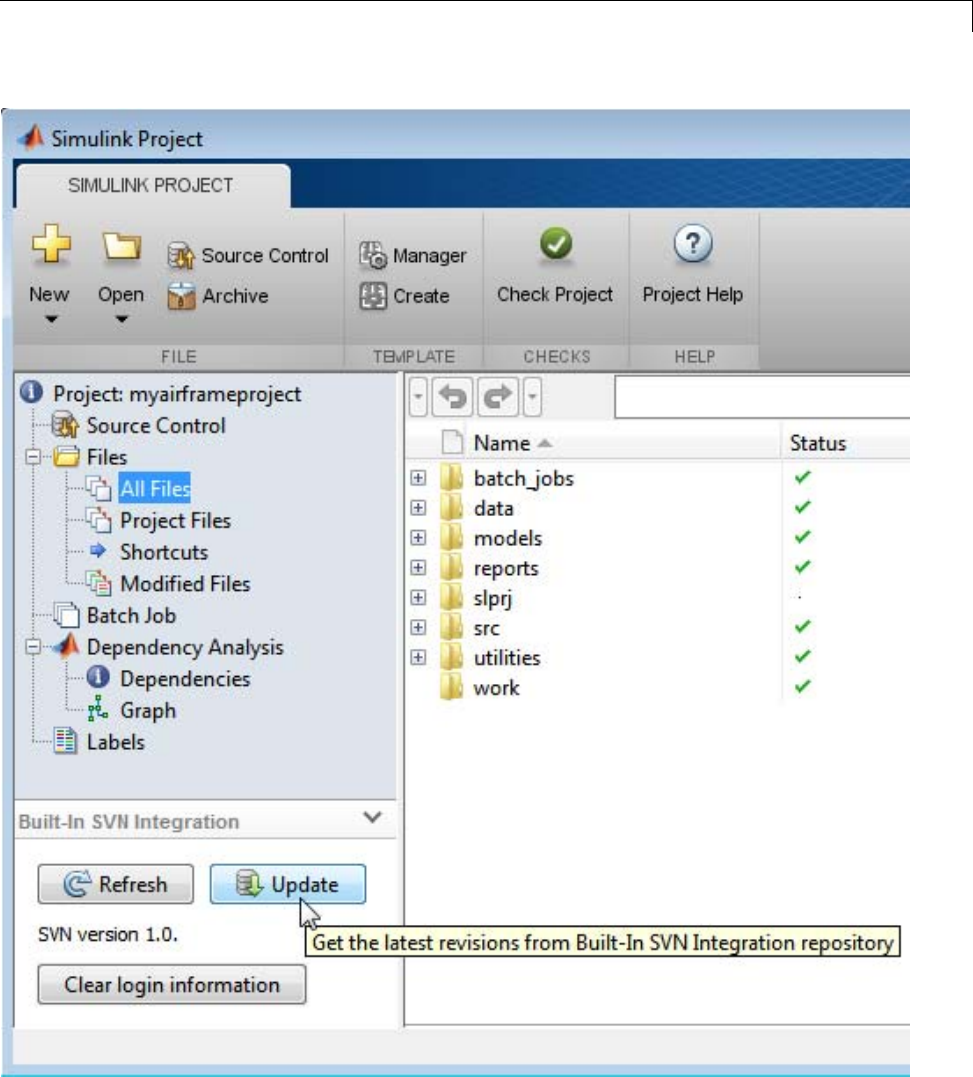
Task: Click the data folder icon
Action: (x=451, y=508)
